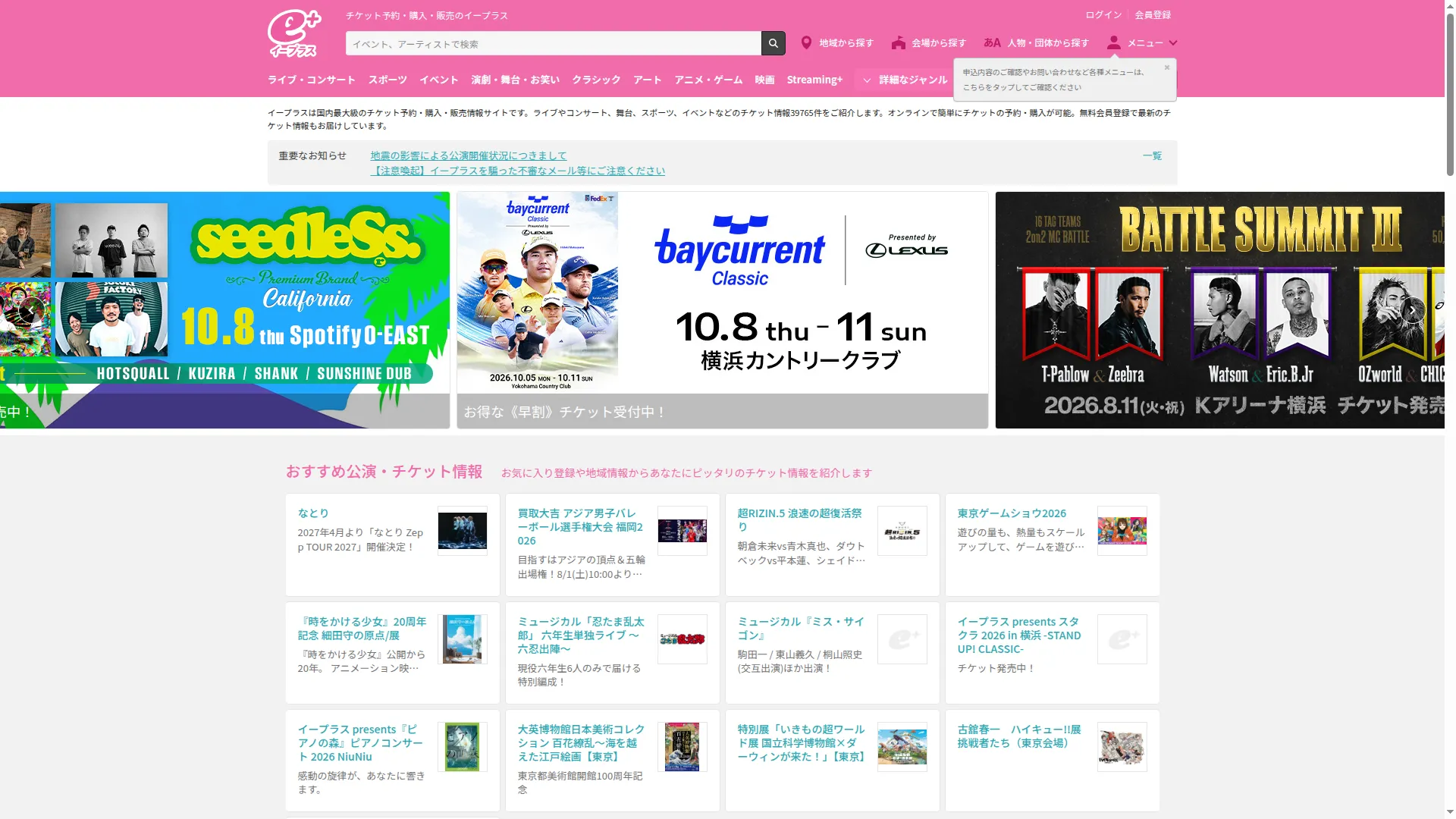Open アート category
The height and width of the screenshot is (819, 1456).
(648, 80)
